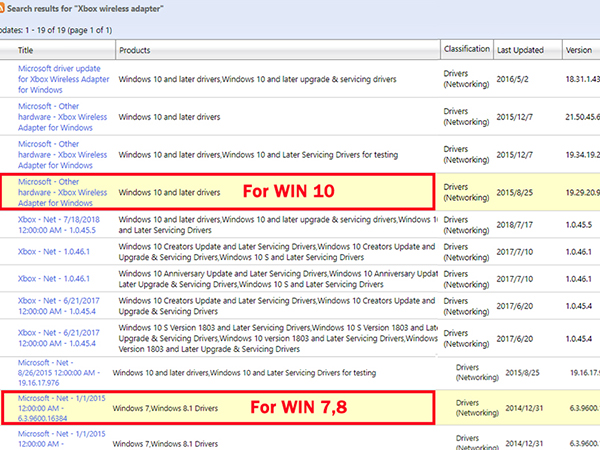The image size is (600, 450).
Task: Open the 'Xbox - Net - 7/18/2018' driver link
Action: [x=61, y=224]
